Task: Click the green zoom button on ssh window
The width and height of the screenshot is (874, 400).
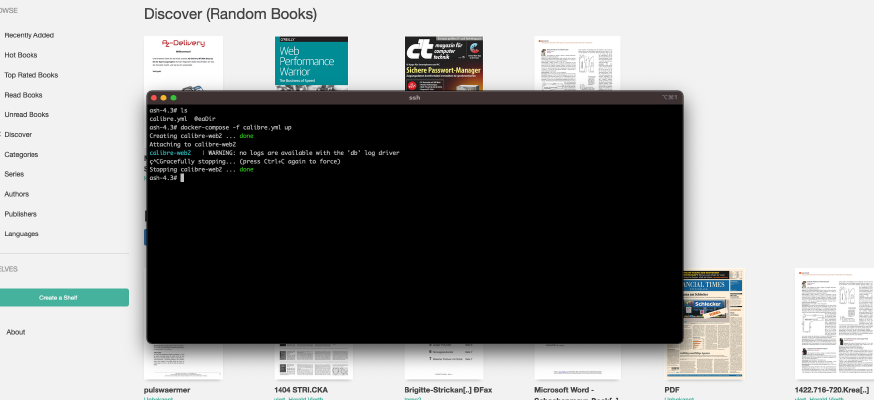Action: click(173, 97)
